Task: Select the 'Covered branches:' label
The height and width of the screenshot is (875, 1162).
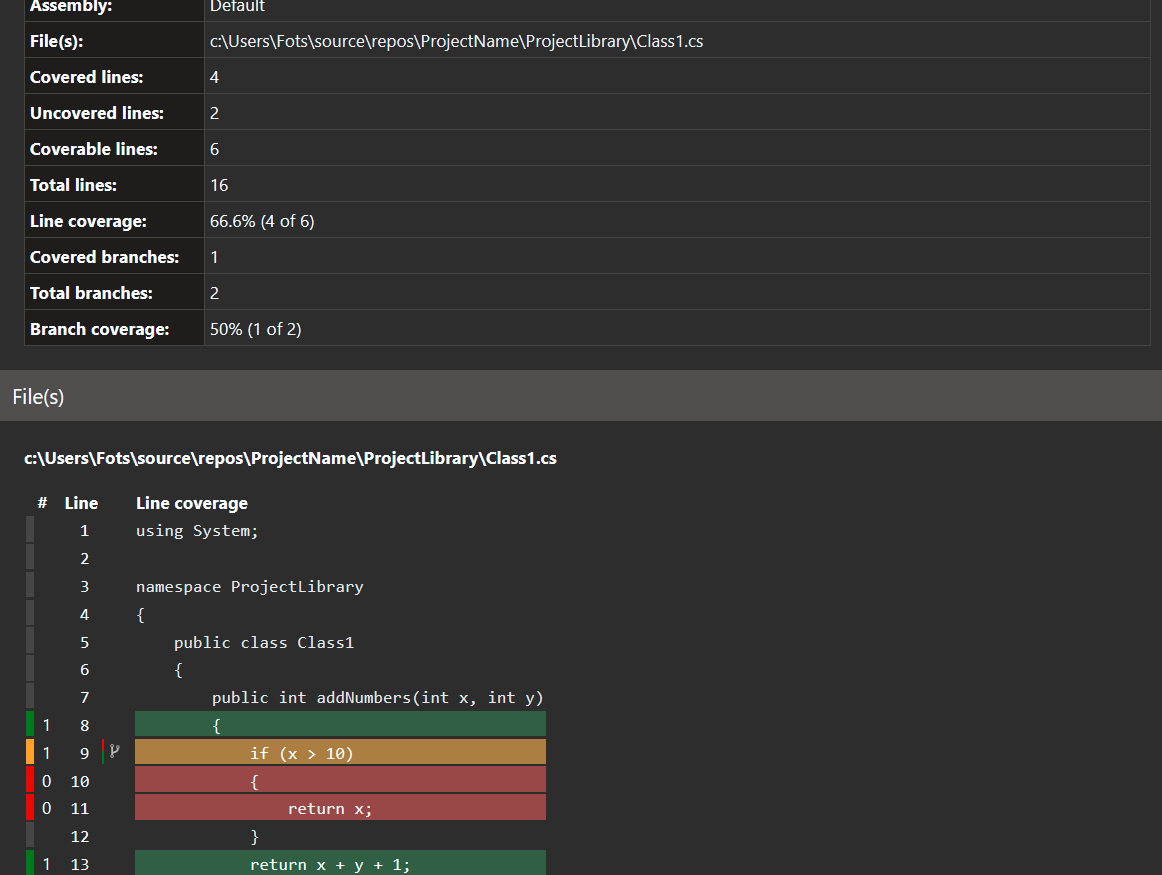Action: pos(104,257)
